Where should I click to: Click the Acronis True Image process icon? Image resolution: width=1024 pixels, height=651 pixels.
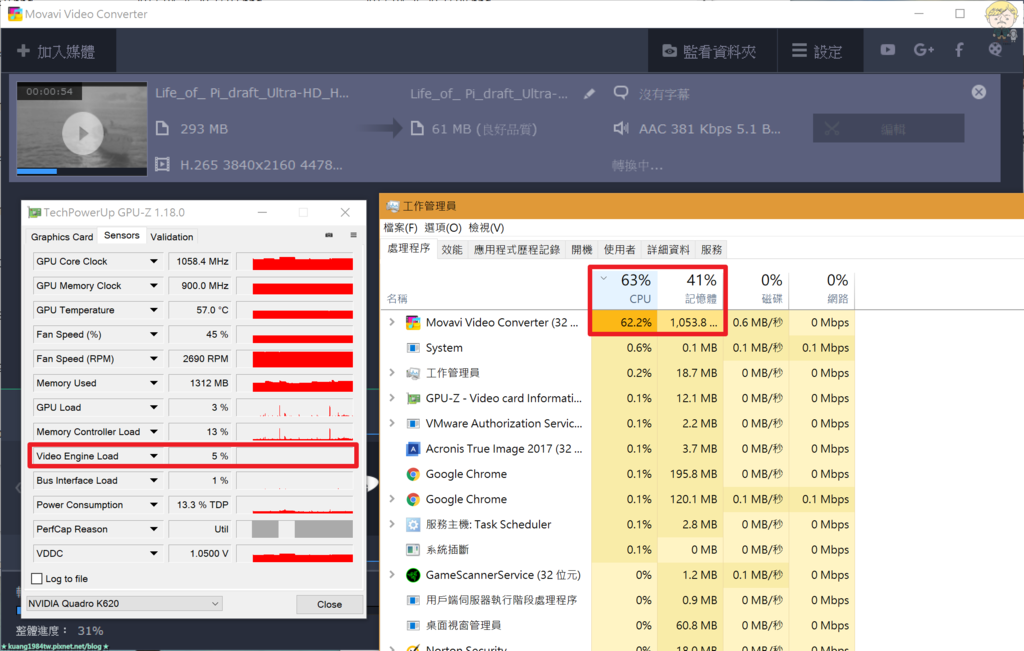[x=413, y=449]
